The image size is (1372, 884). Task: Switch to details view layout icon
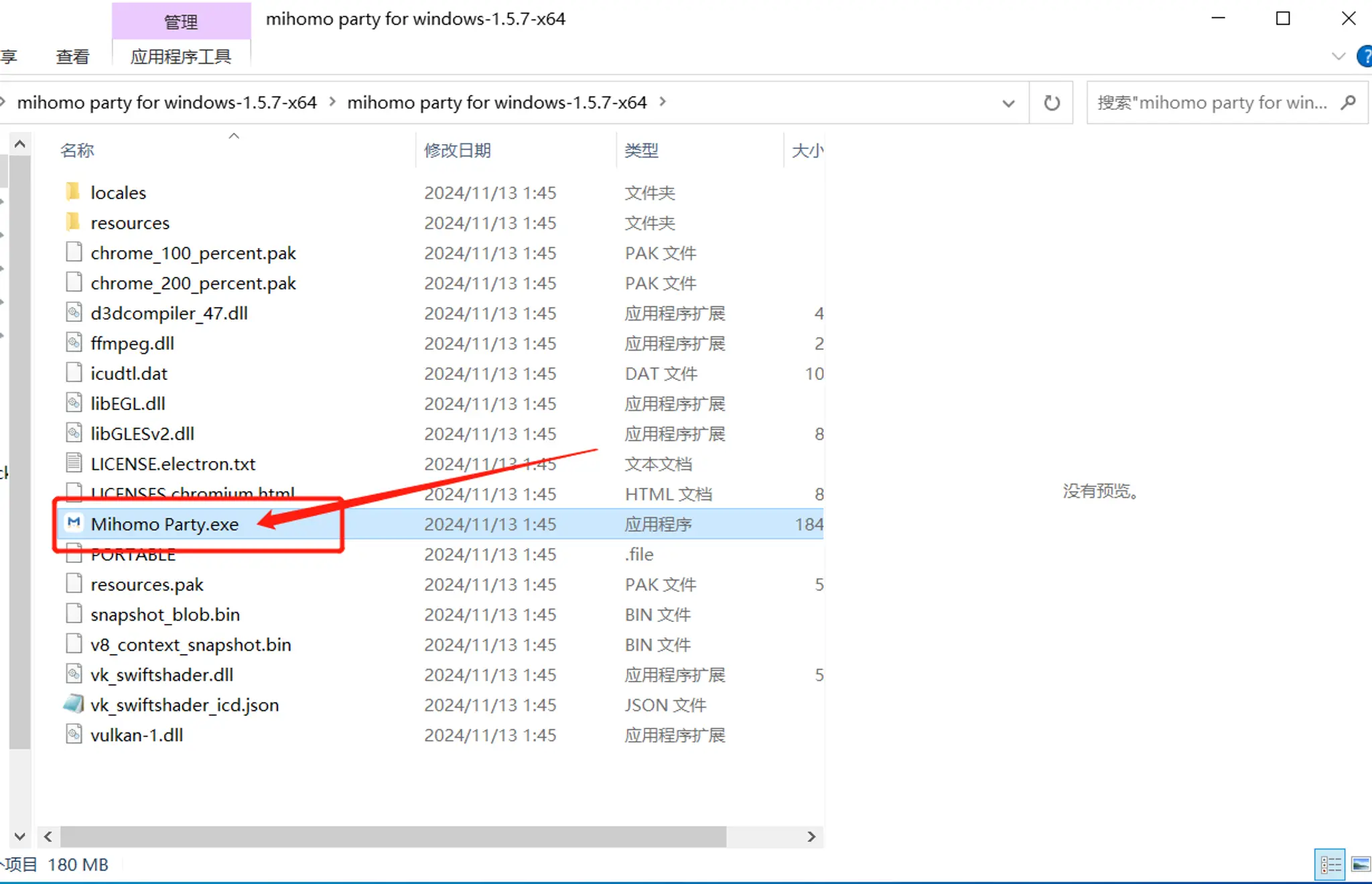[x=1330, y=865]
